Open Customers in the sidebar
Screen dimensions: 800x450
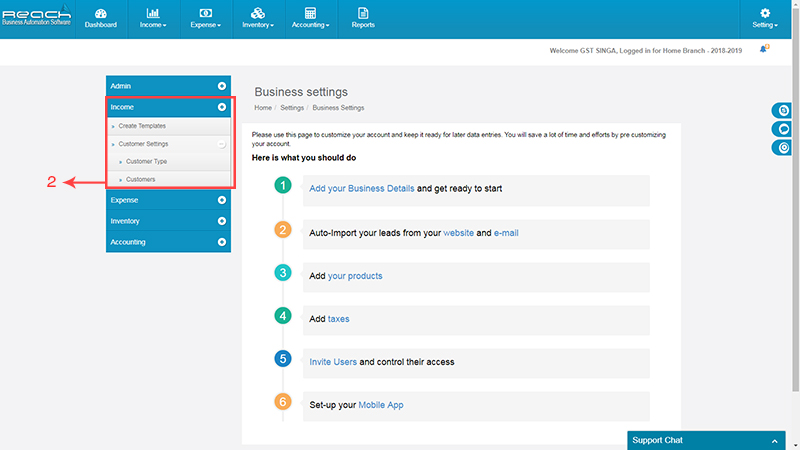[x=140, y=180]
